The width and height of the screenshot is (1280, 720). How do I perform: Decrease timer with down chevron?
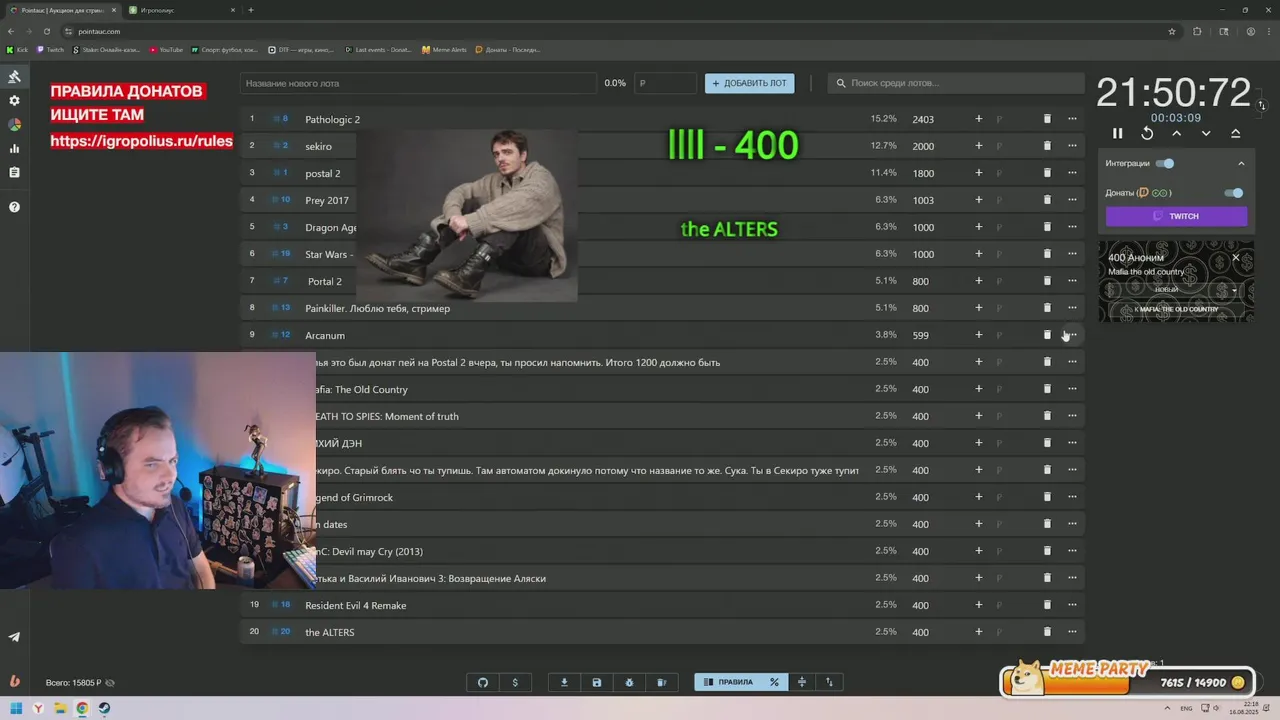pyautogui.click(x=1206, y=133)
